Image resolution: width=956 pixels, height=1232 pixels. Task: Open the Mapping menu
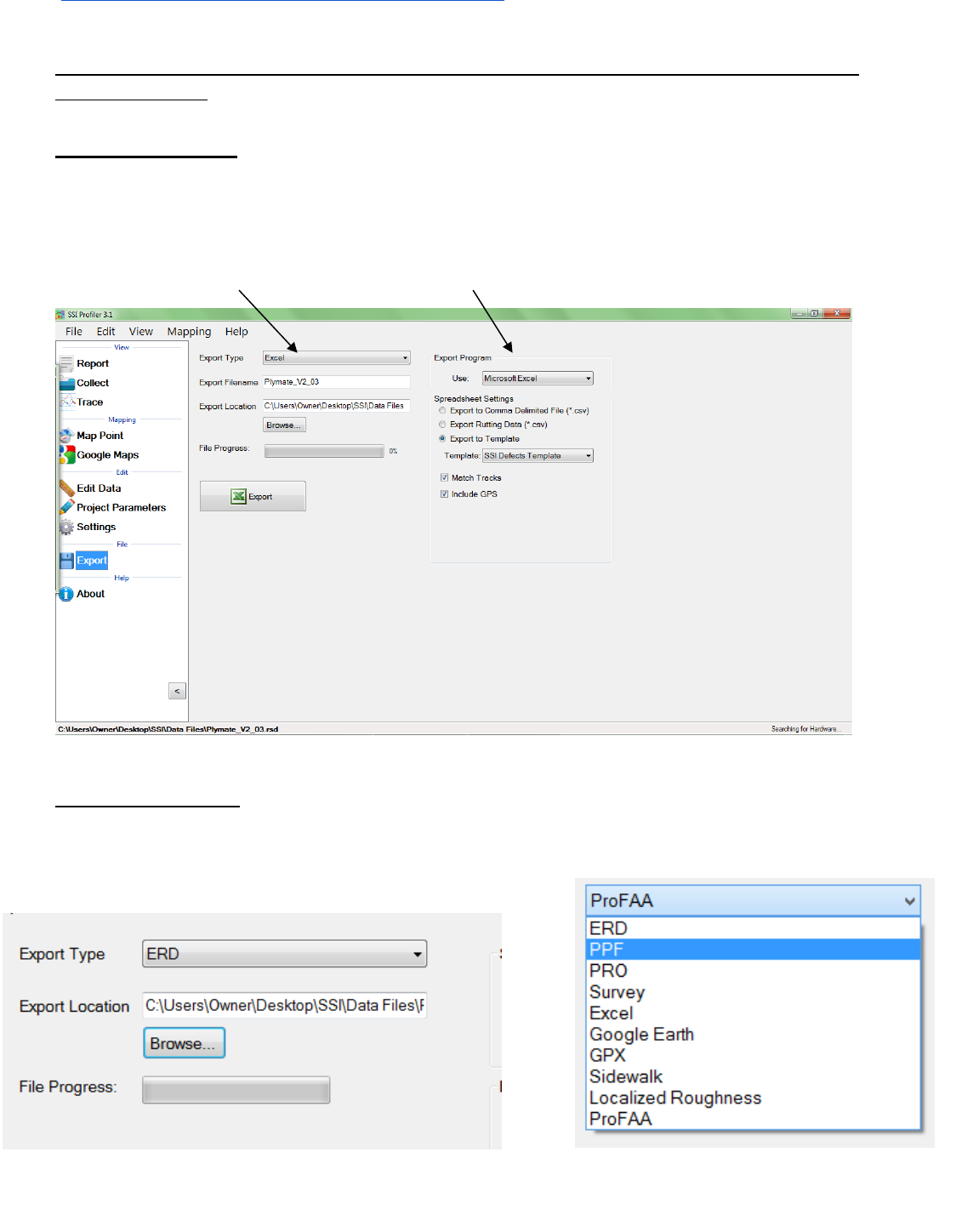(x=189, y=332)
